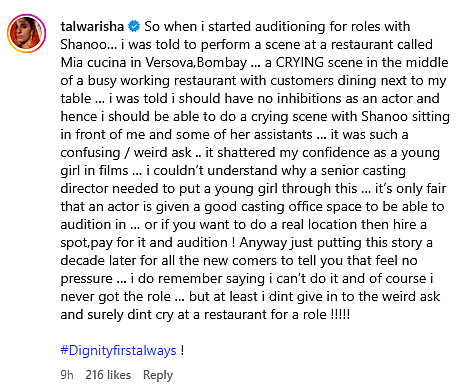
Task: Open talwarisha's profile picture
Action: pos(26,33)
